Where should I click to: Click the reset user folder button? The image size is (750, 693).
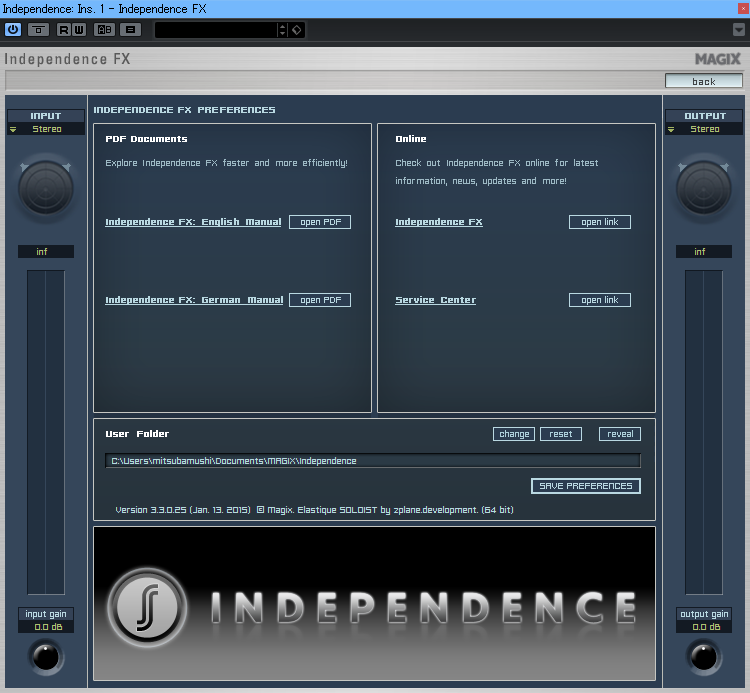(561, 434)
